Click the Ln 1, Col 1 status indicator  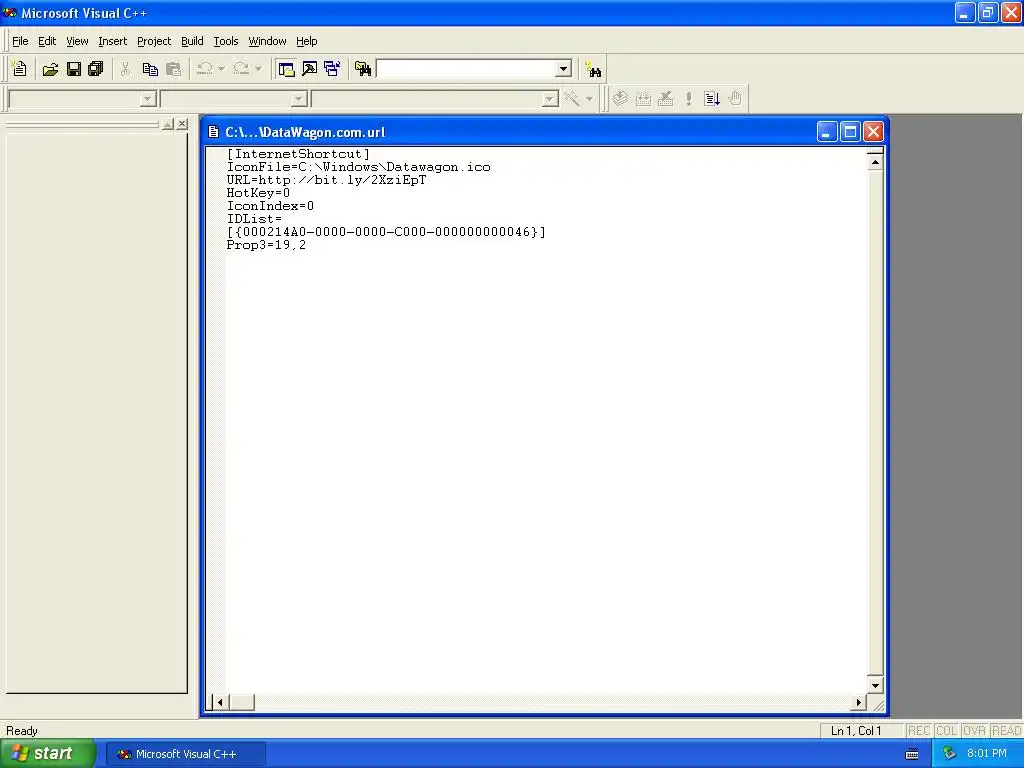click(856, 731)
